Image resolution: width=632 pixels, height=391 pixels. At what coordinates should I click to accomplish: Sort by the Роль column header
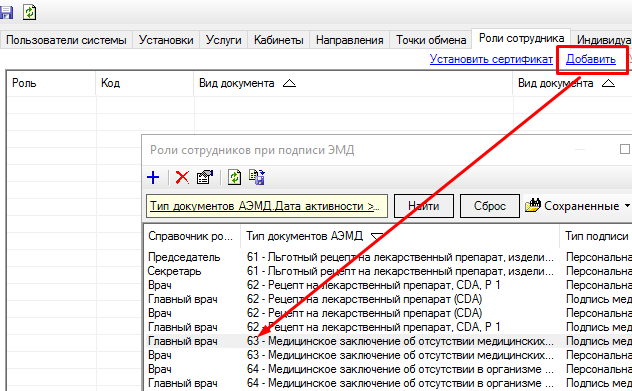[x=51, y=83]
